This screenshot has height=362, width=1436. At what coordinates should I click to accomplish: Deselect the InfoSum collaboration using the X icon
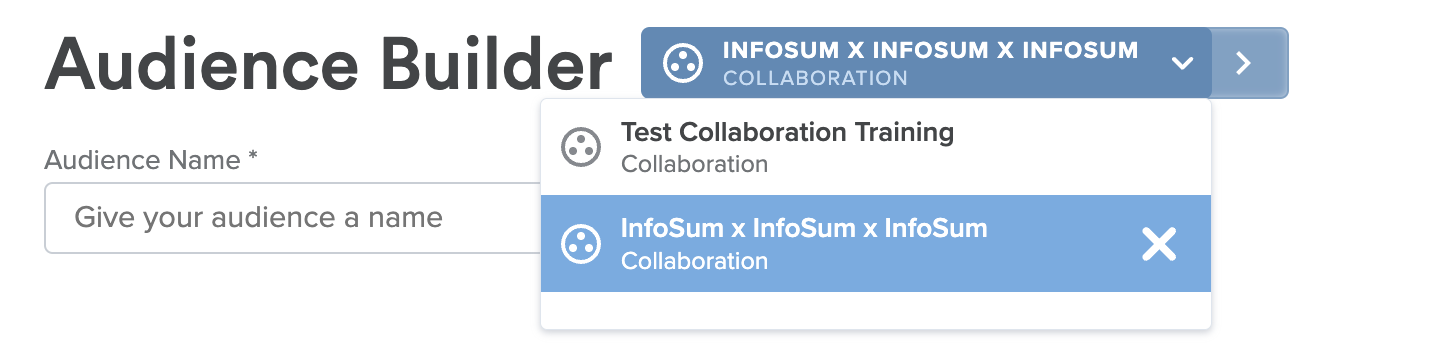coord(1159,244)
